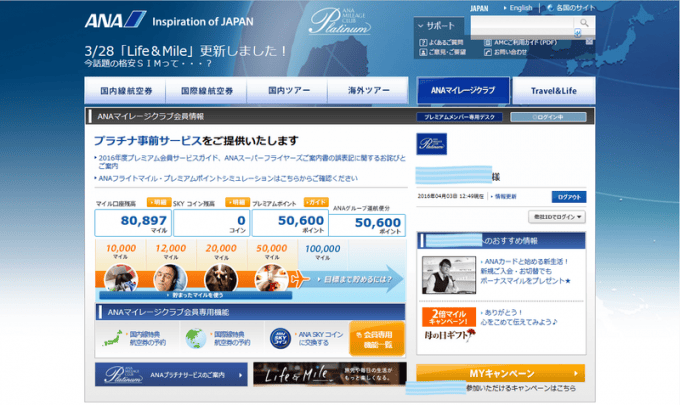This screenshot has height=405, width=680.
Task: Select 国際線航空券 tab
Action: click(206, 91)
